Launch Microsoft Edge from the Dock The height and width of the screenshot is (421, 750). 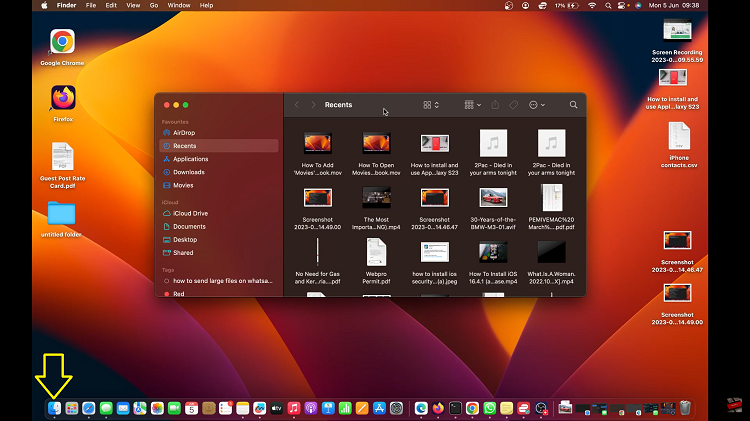point(421,408)
